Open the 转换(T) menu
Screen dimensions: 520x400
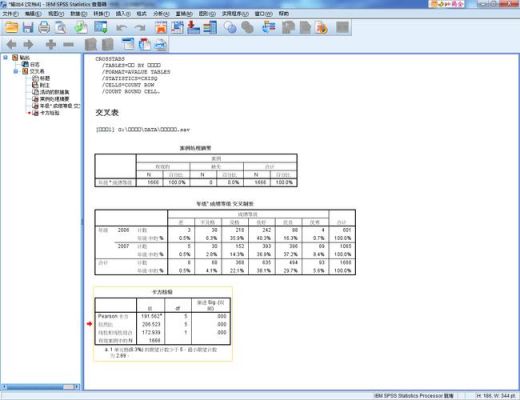pyautogui.click(x=101, y=14)
